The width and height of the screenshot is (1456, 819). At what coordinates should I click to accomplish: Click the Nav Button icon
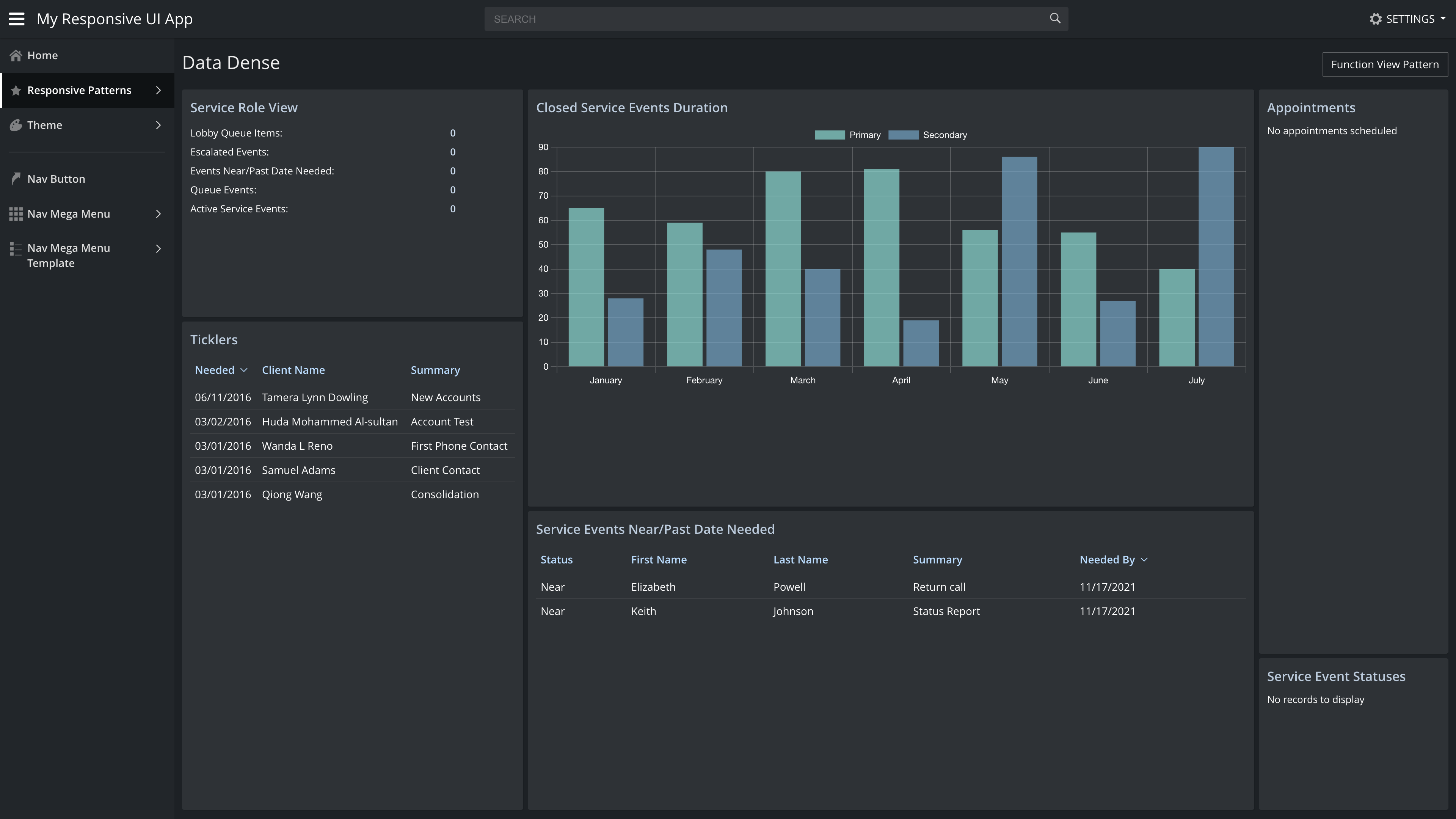point(16,179)
